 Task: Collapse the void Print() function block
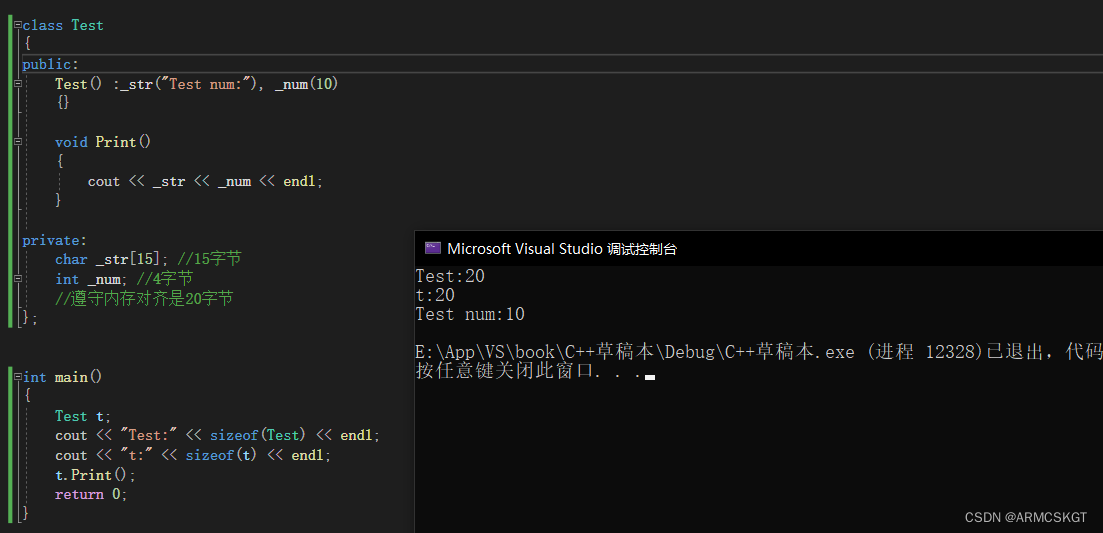pos(18,142)
